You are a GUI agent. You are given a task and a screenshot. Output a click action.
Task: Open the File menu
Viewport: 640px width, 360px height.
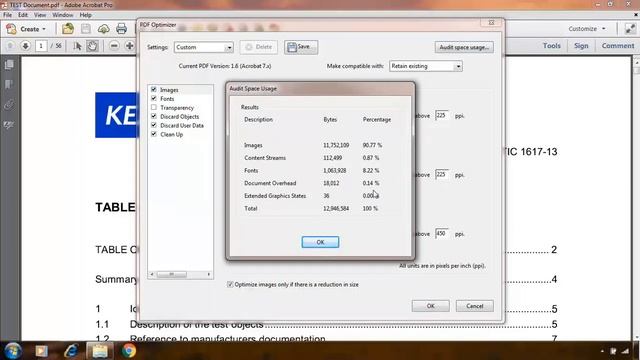click(x=7, y=15)
